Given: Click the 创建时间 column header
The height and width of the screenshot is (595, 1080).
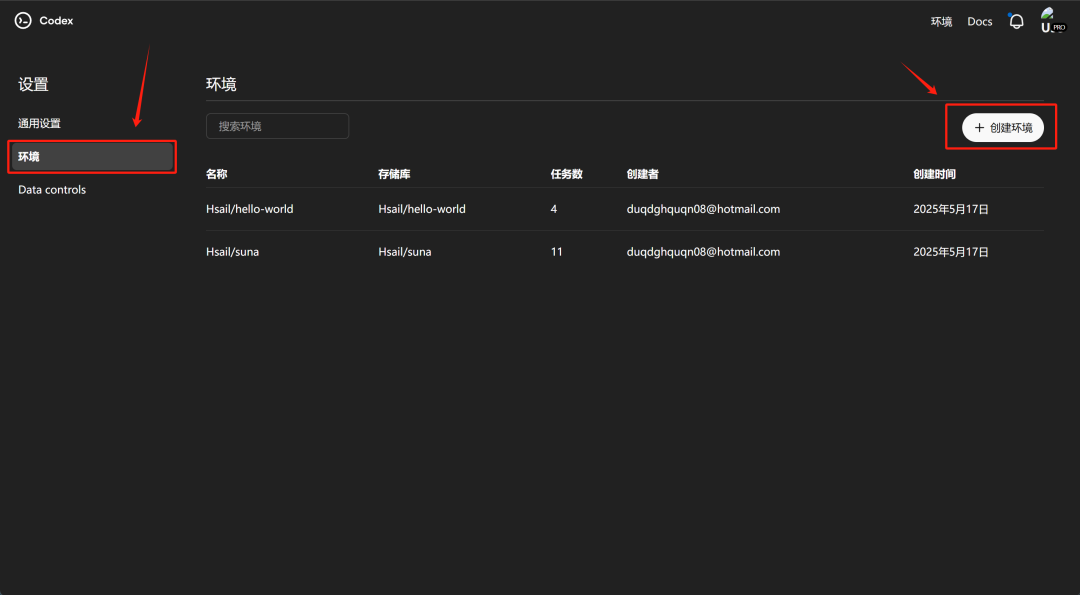Looking at the screenshot, I should point(934,174).
